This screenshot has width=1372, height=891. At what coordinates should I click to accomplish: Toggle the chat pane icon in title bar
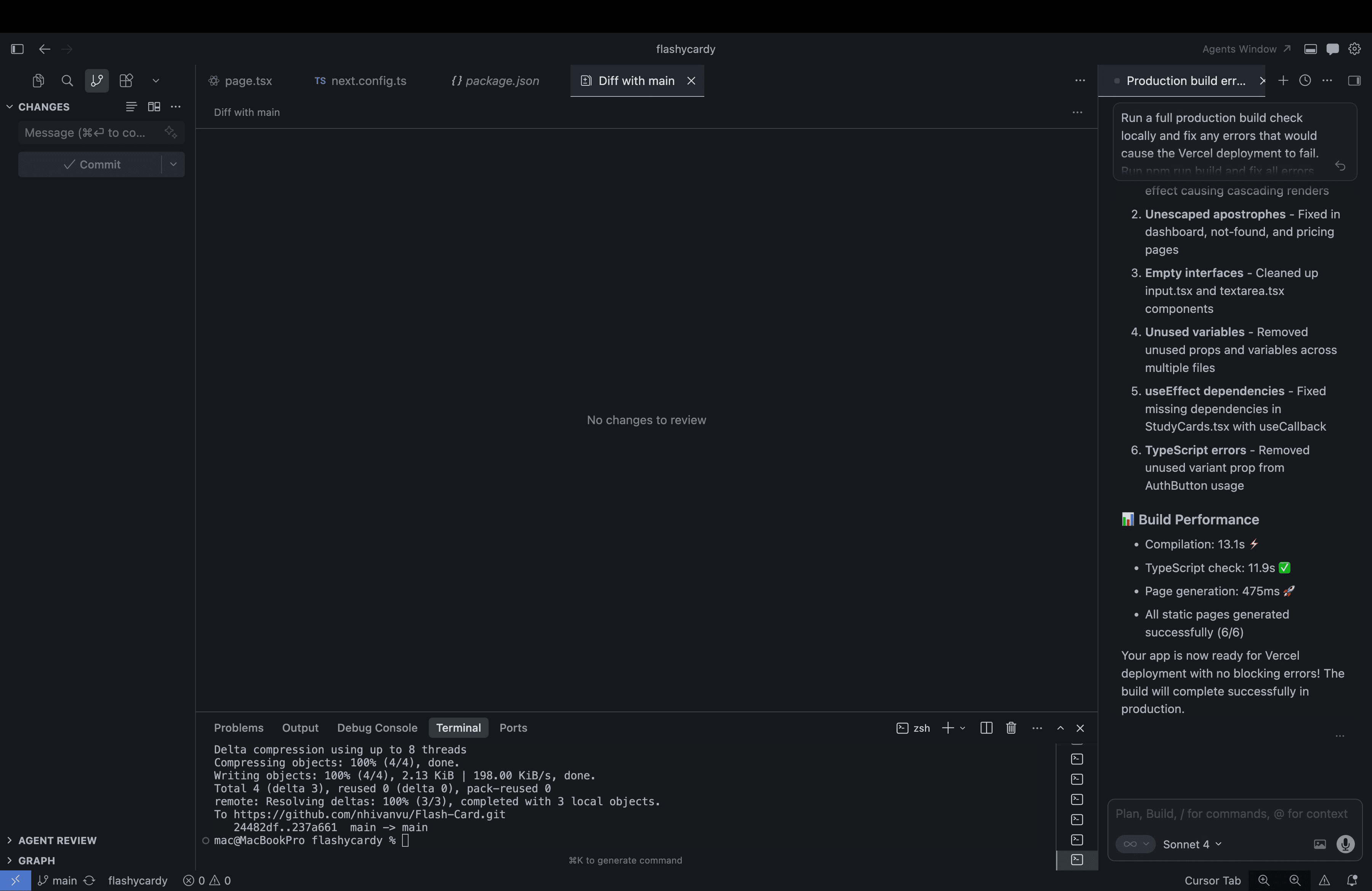click(x=1332, y=49)
